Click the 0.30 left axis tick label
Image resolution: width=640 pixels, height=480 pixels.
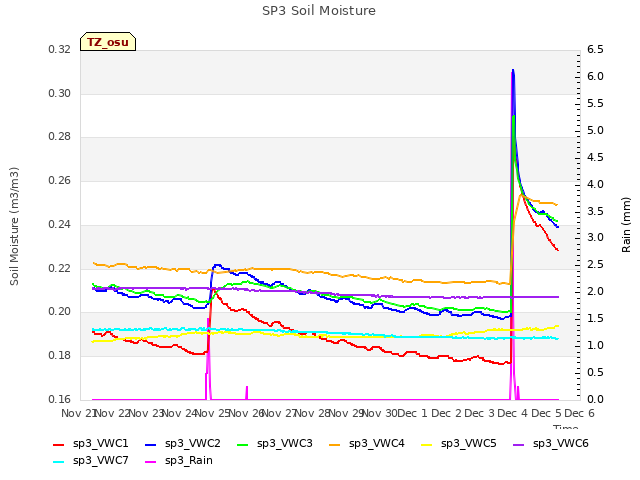coord(60,93)
